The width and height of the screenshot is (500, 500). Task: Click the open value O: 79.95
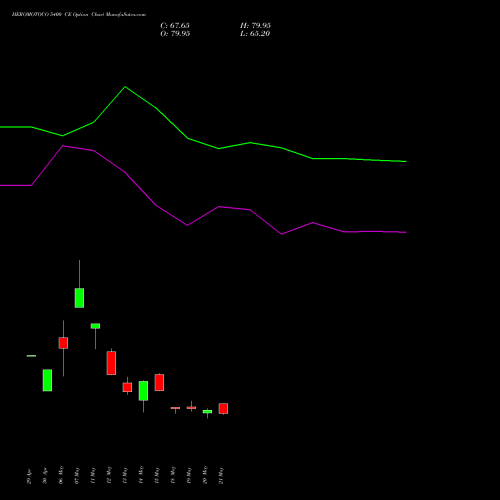coord(175,34)
